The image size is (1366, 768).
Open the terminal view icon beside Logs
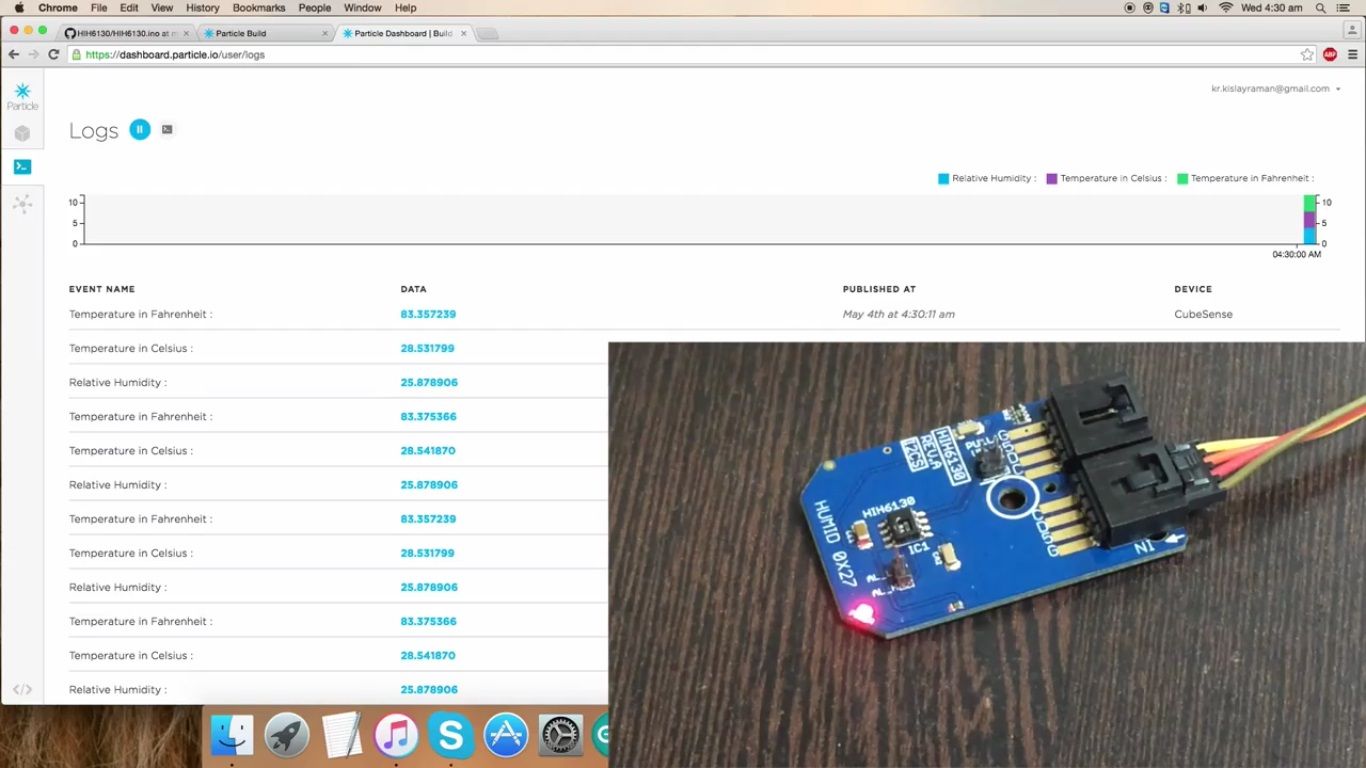click(x=166, y=129)
